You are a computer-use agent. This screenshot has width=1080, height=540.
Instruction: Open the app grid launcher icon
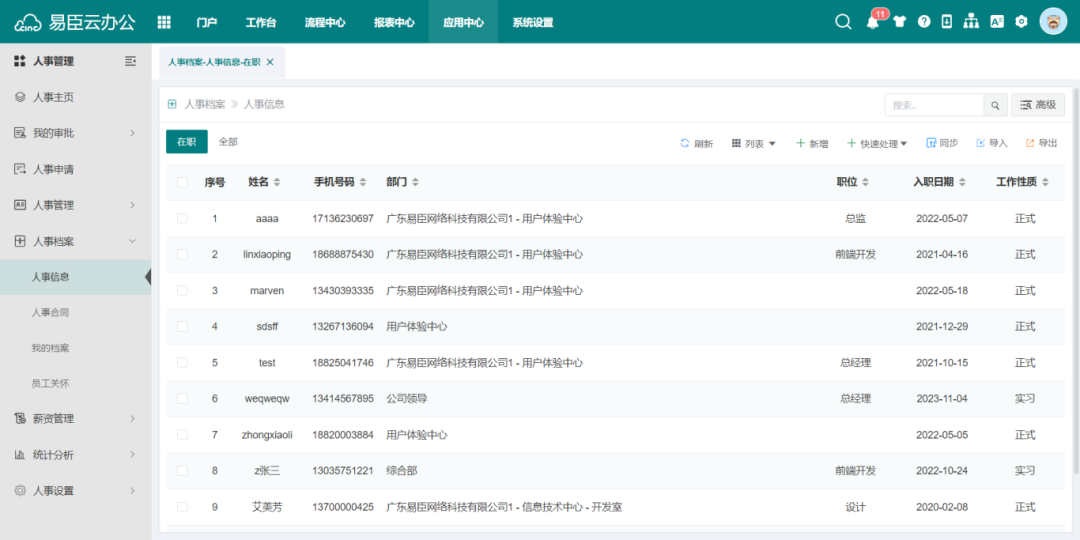[x=164, y=22]
